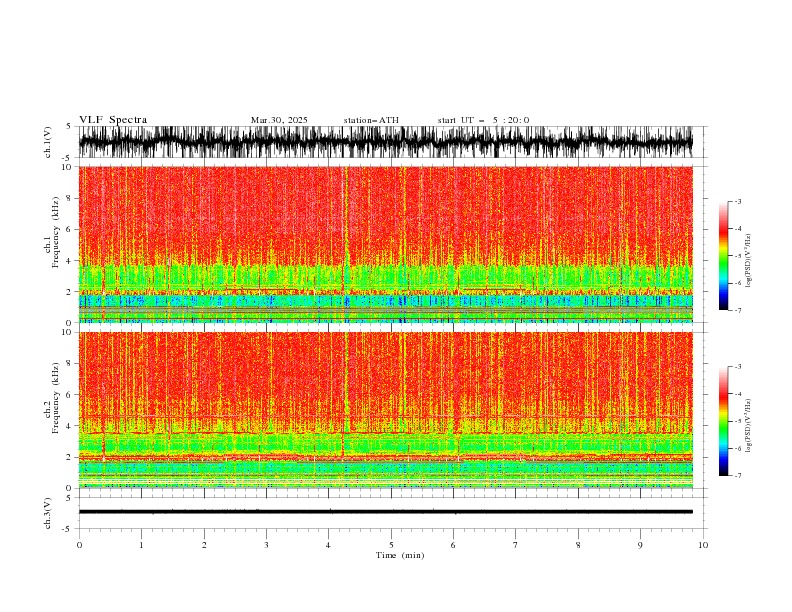792x612 pixels.
Task: Click the date 'Mar.30, 2025'
Action: (279, 120)
